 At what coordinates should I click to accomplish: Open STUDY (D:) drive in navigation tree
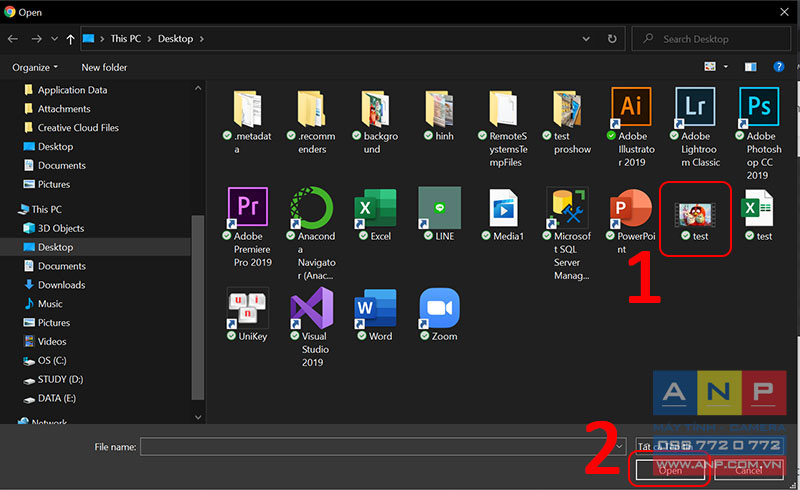coord(54,379)
